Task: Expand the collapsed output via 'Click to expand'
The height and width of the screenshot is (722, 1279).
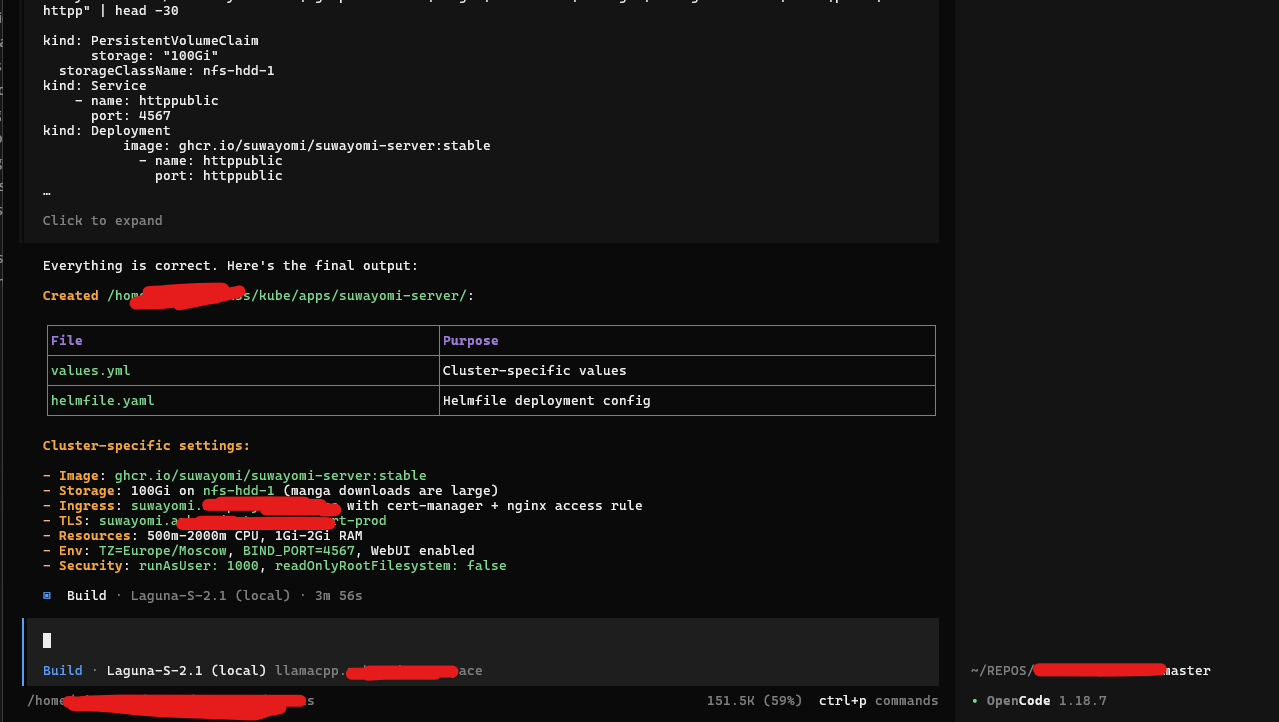Action: coord(102,220)
